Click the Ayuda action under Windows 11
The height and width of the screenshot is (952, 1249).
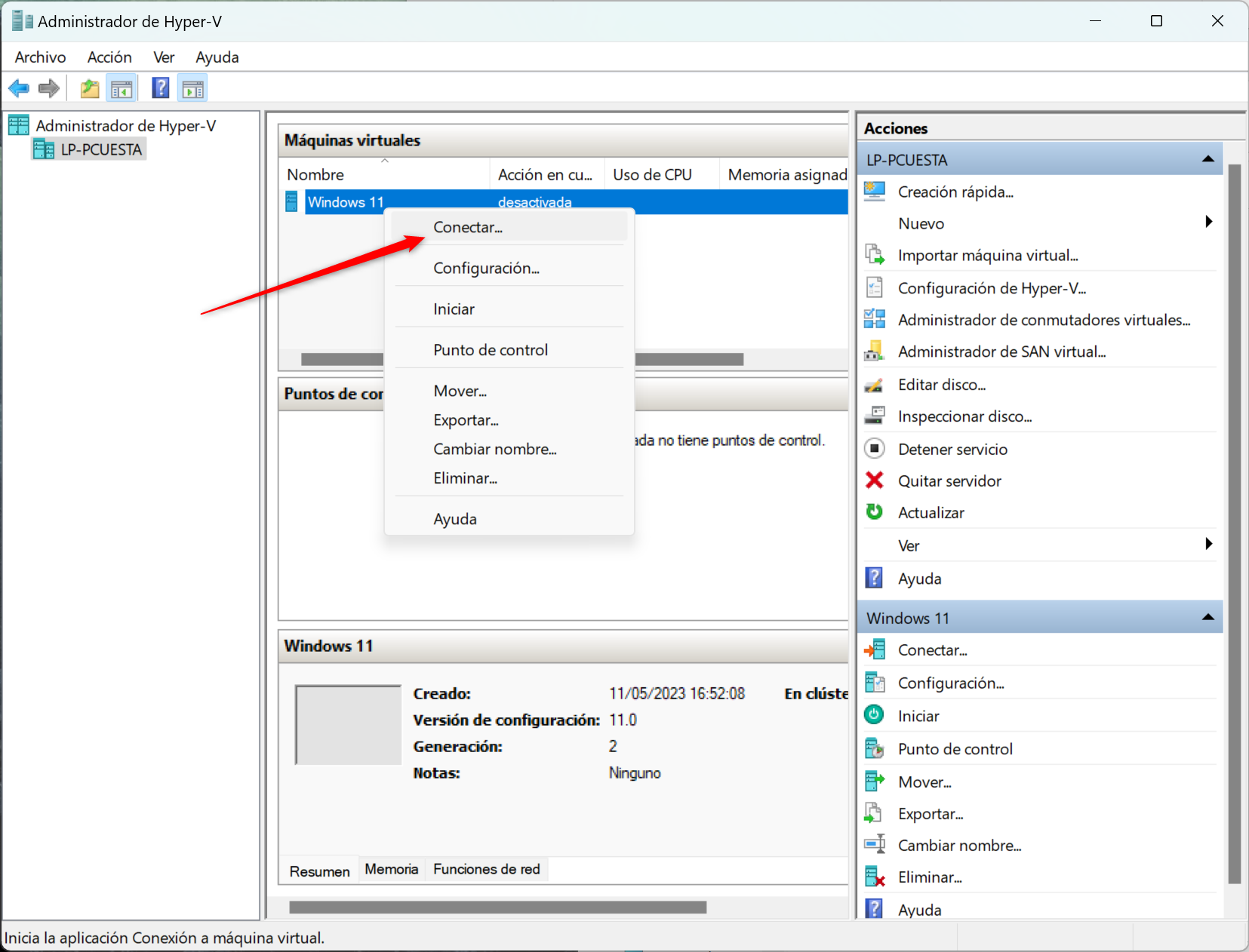[x=919, y=909]
